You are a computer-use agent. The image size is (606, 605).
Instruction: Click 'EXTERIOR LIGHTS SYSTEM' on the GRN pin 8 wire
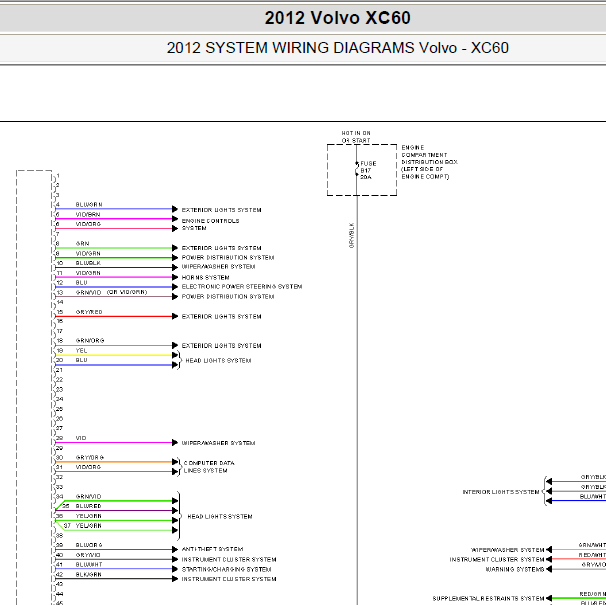tap(221, 248)
